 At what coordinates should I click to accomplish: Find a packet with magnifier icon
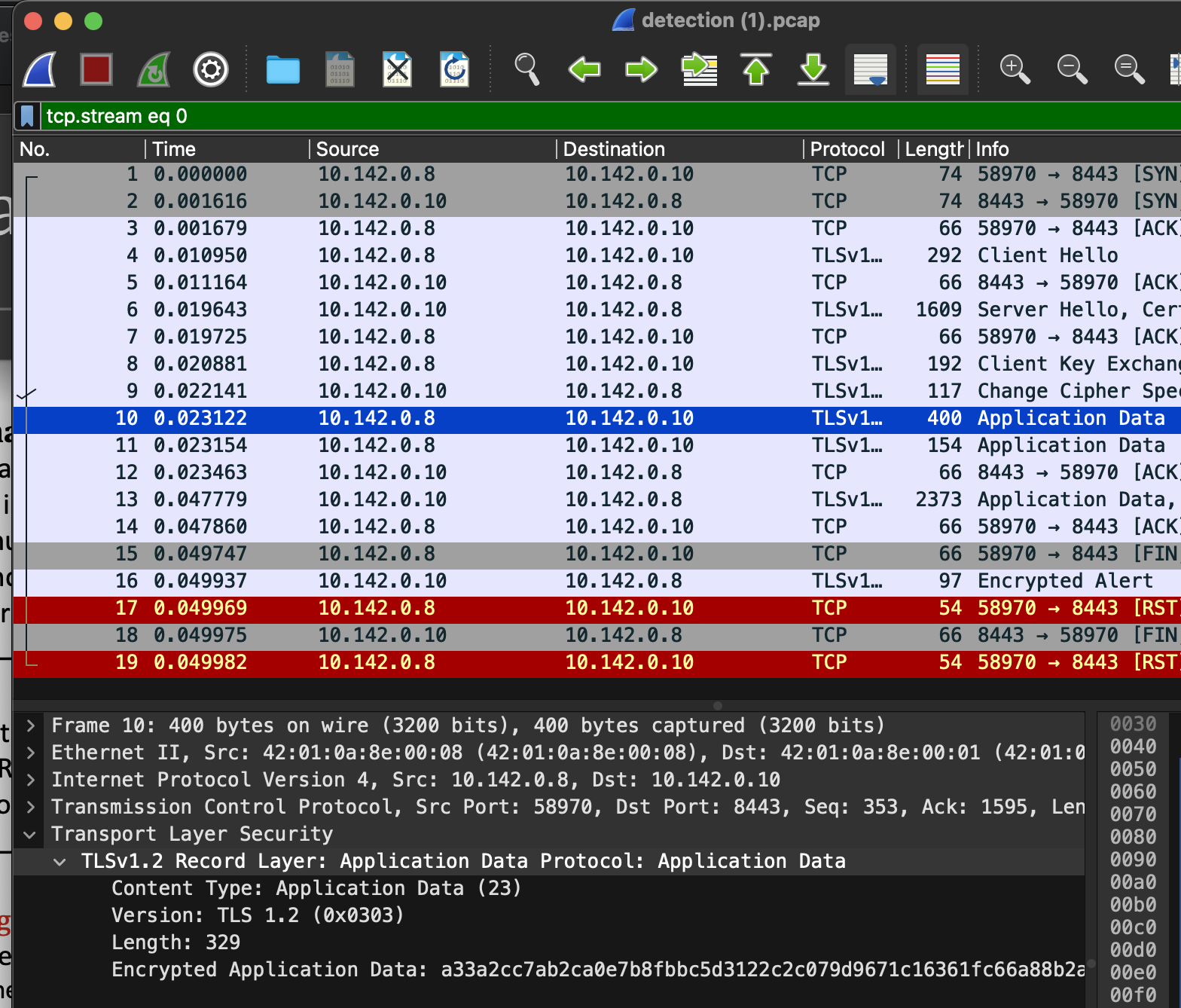(526, 69)
